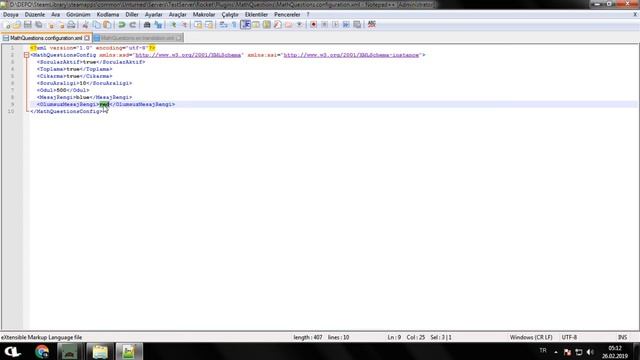Open Chrome from the Windows taskbar

click(x=42, y=351)
